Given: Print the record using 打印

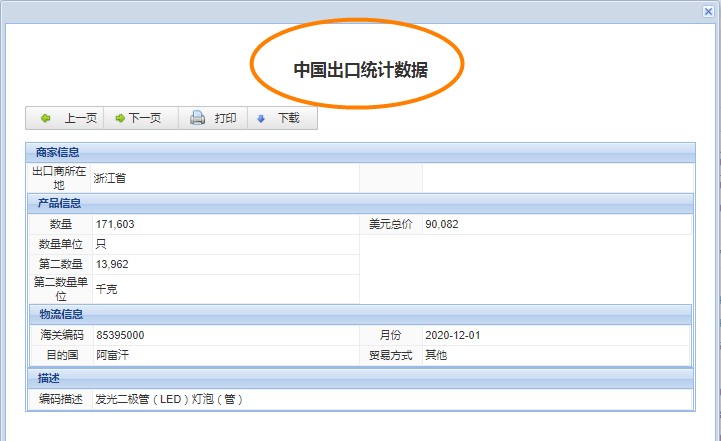Looking at the screenshot, I should click(x=213, y=118).
